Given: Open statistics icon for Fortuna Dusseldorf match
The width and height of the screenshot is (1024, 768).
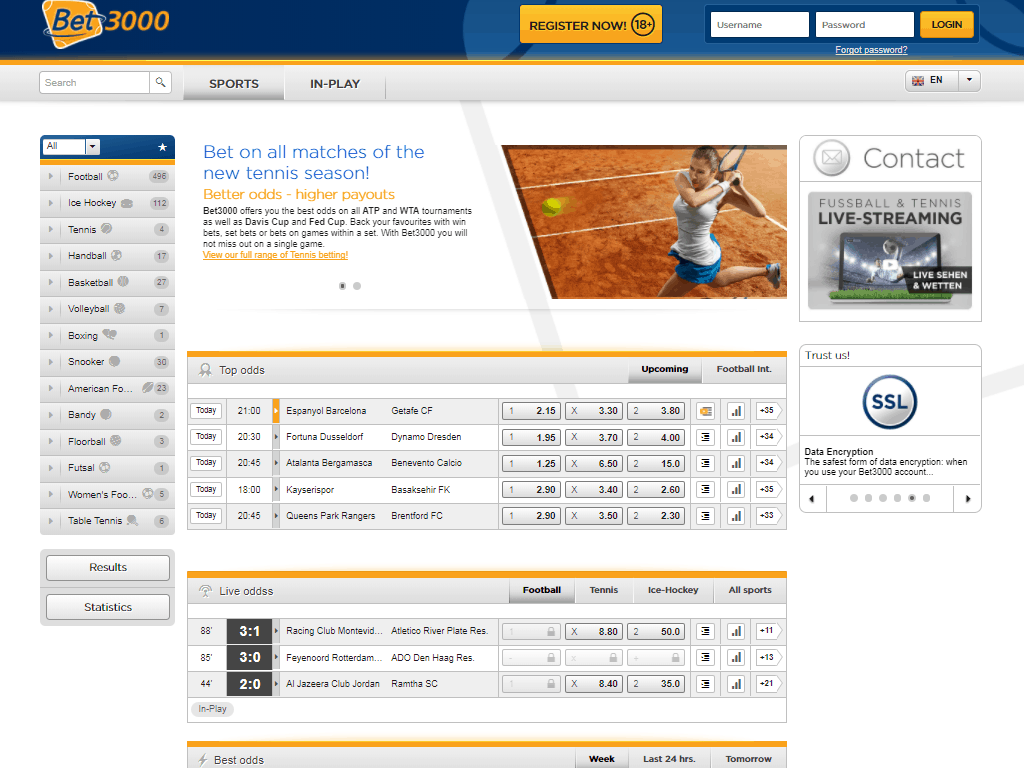Looking at the screenshot, I should tap(736, 438).
